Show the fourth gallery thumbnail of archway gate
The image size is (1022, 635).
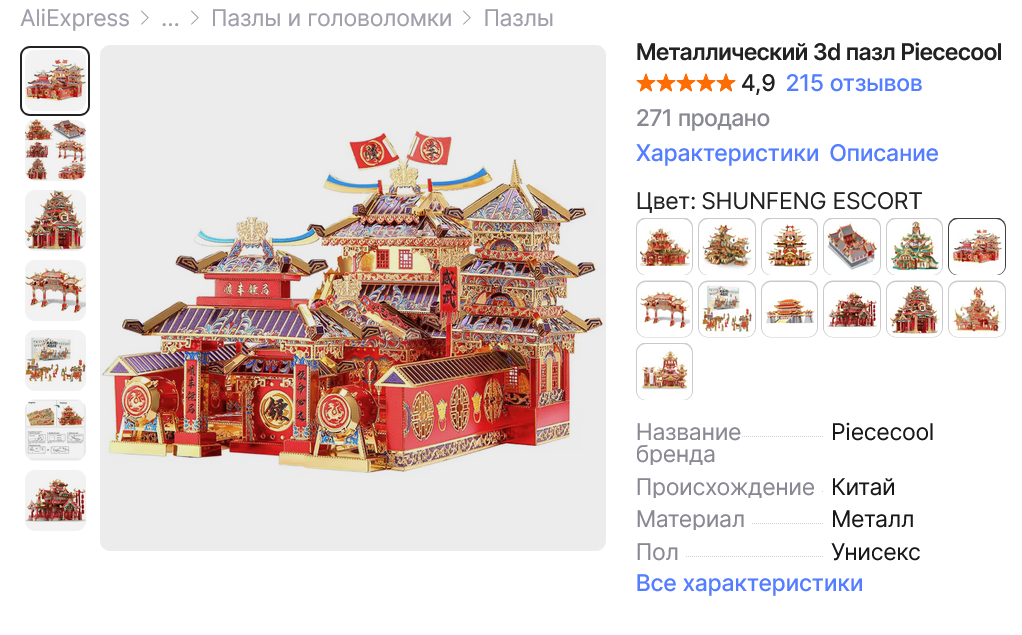pos(55,290)
